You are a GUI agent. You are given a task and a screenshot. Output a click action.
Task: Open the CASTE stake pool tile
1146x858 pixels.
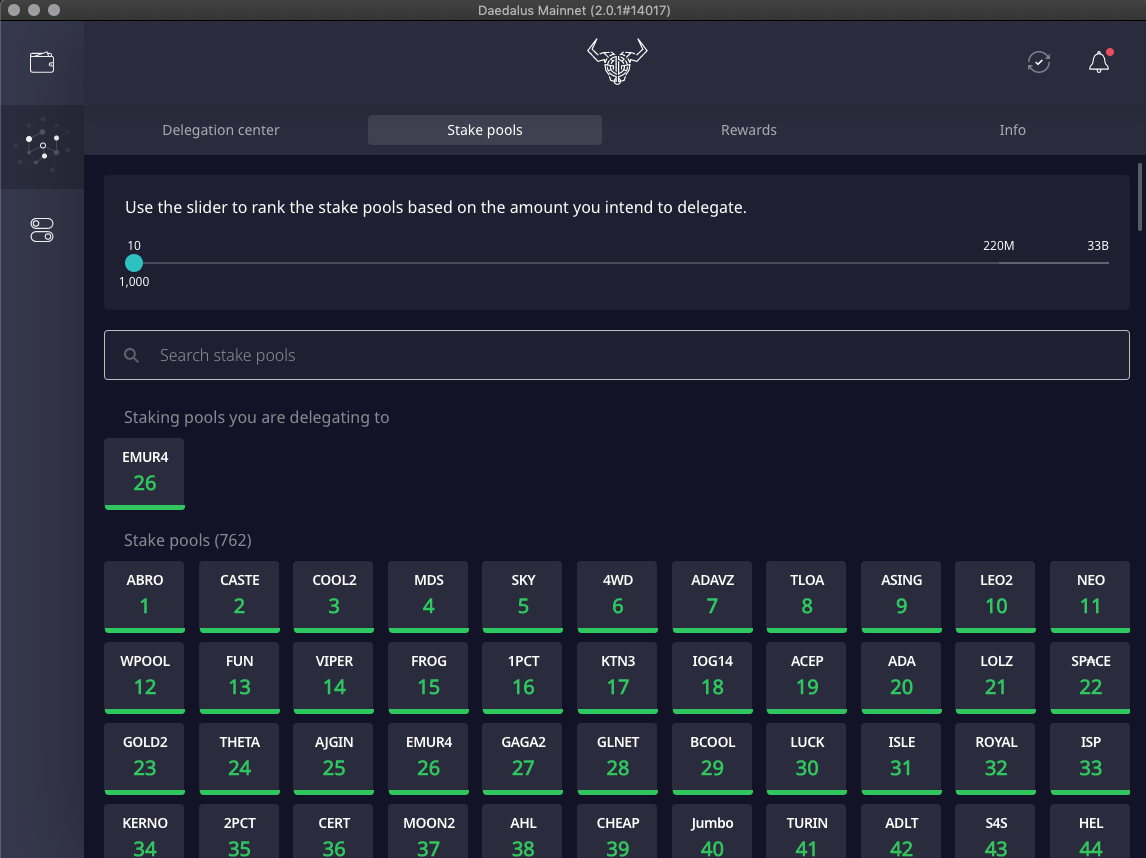(239, 596)
